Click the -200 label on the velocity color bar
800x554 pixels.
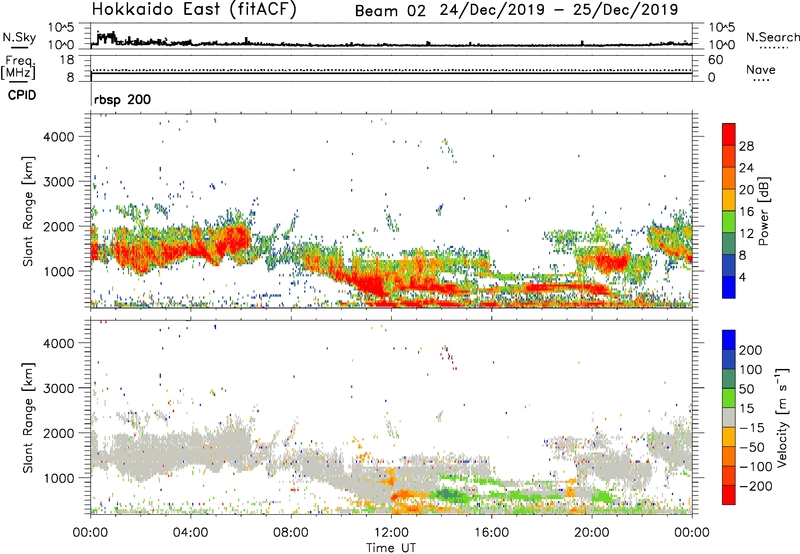click(x=755, y=486)
